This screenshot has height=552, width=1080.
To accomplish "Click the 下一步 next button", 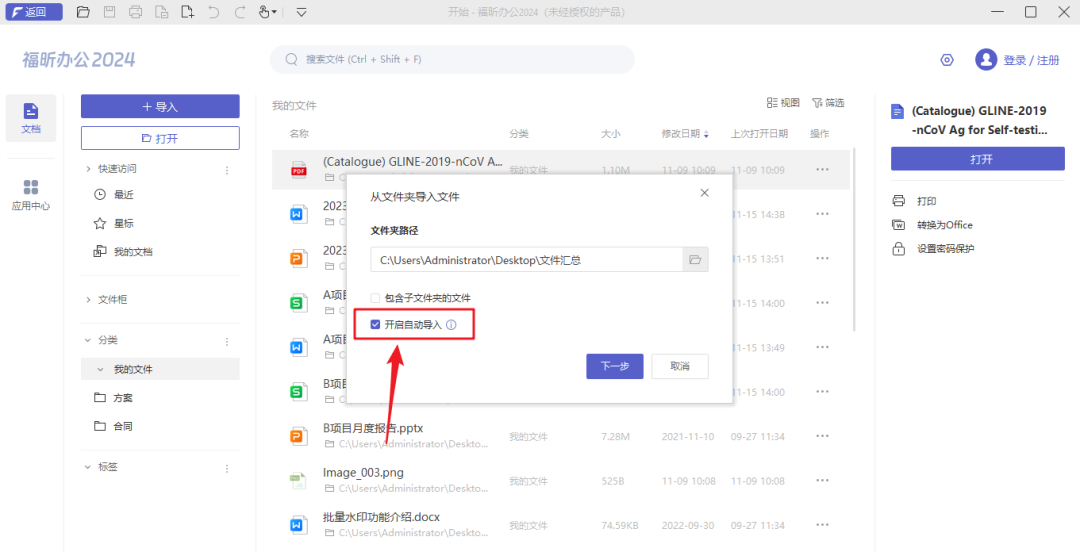I will [614, 367].
